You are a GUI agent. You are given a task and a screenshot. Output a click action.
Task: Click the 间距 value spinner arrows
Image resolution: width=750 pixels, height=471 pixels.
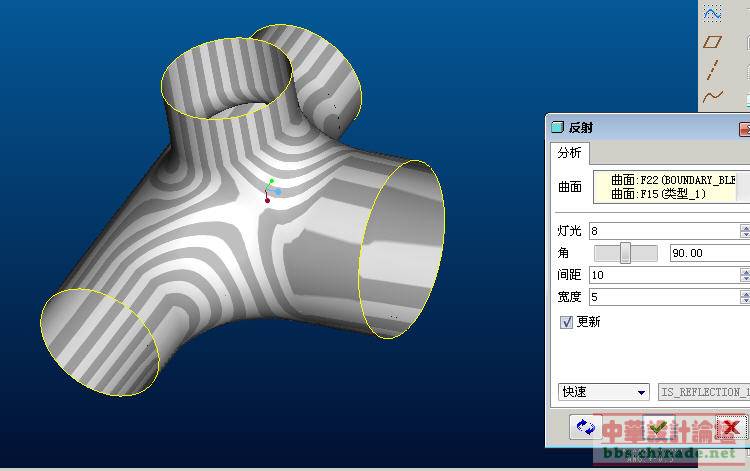[745, 274]
